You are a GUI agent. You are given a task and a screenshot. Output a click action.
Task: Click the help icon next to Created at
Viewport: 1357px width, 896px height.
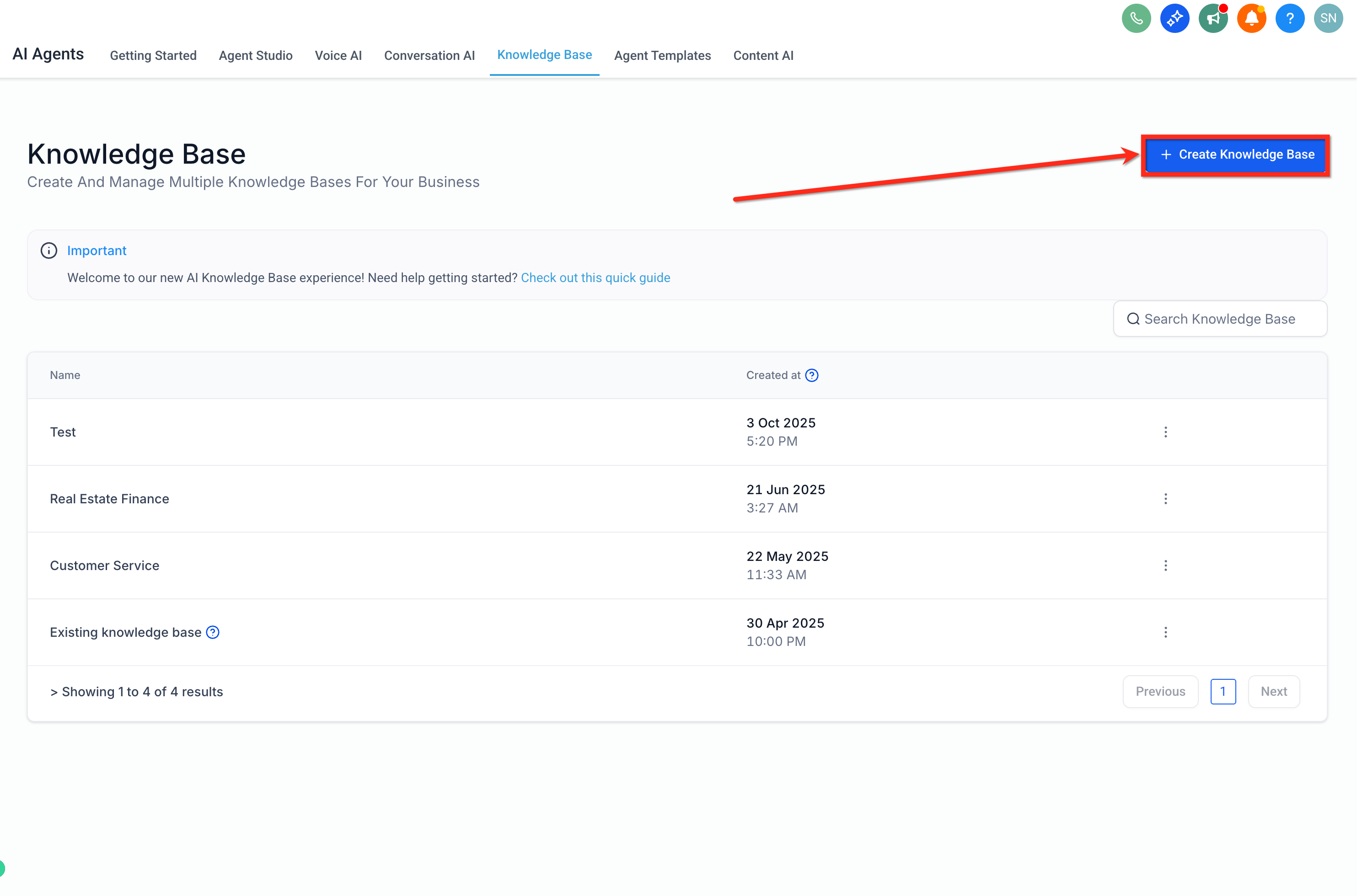point(811,375)
